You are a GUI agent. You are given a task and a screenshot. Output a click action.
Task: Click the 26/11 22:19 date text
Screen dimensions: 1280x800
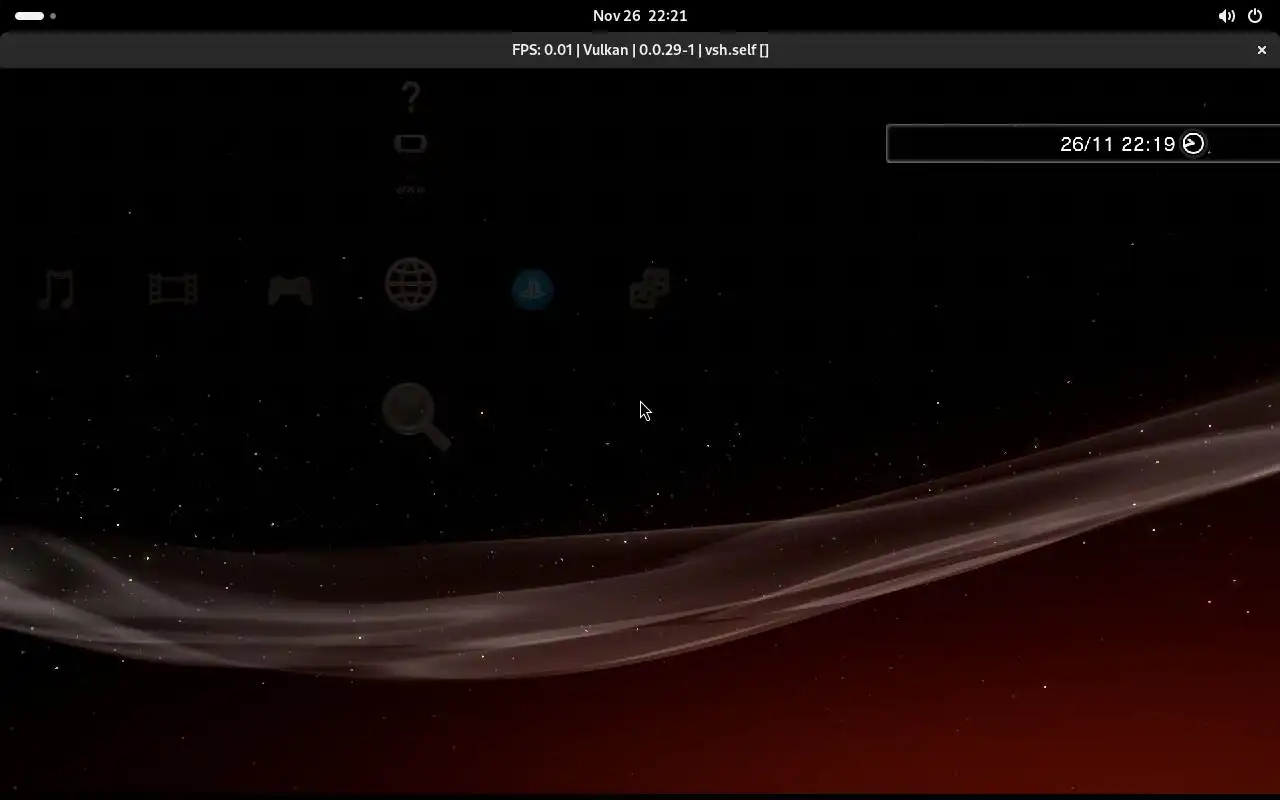(1117, 144)
